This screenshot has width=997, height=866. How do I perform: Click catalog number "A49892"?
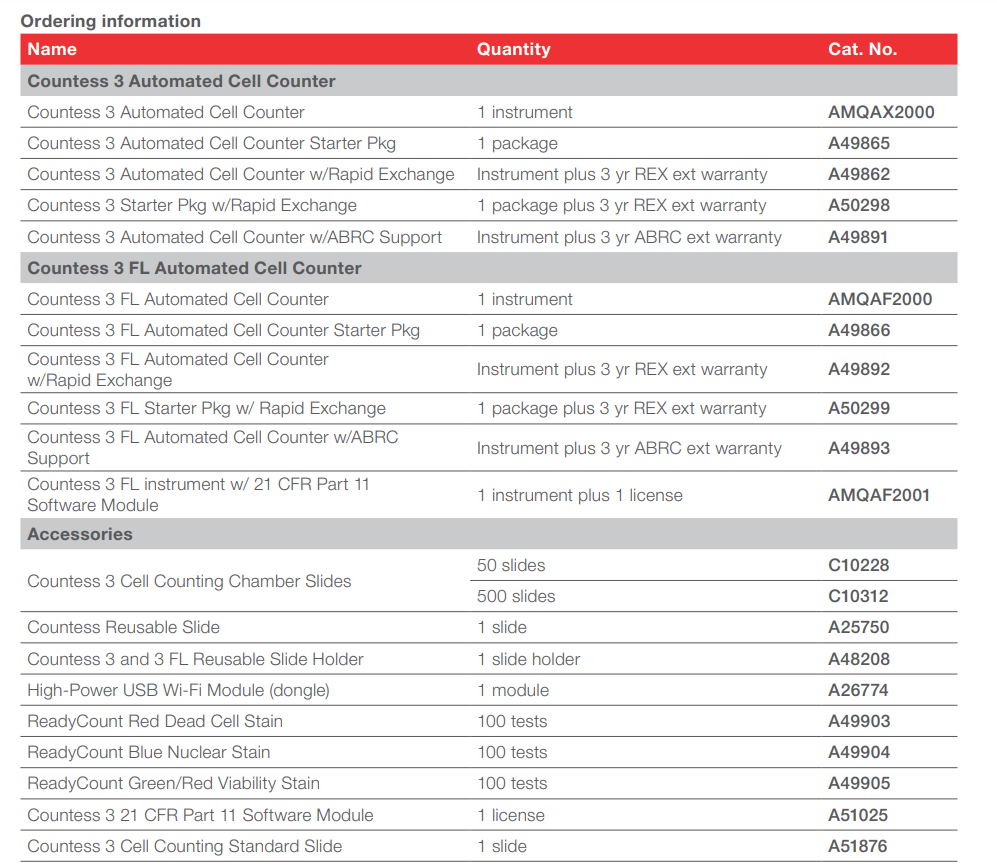tap(859, 369)
